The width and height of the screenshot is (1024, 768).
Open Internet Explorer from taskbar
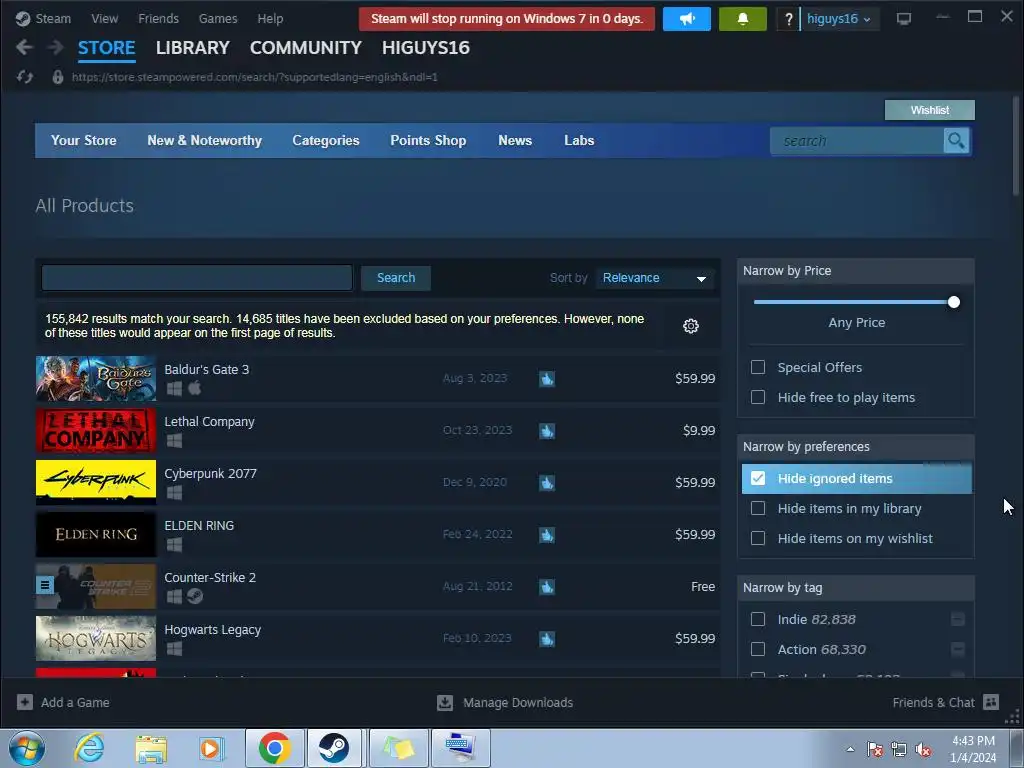click(x=89, y=748)
